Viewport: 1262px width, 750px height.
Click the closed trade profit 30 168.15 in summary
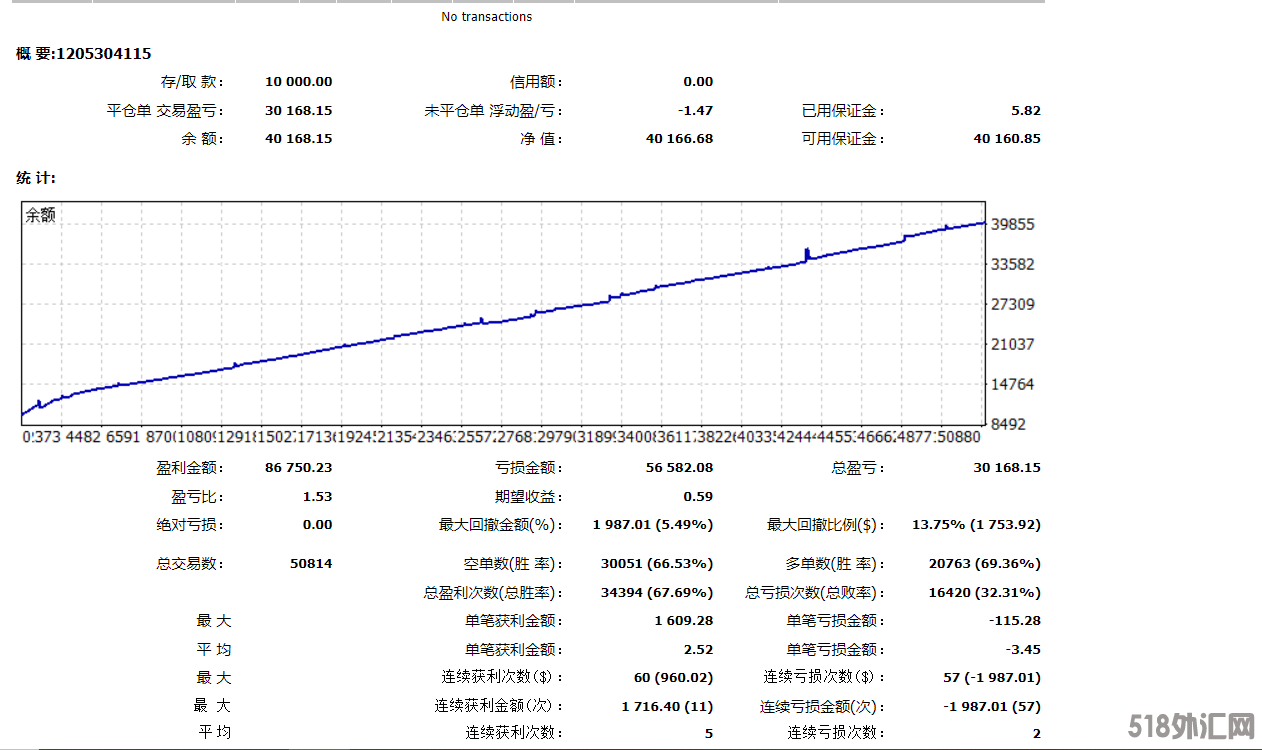point(298,111)
